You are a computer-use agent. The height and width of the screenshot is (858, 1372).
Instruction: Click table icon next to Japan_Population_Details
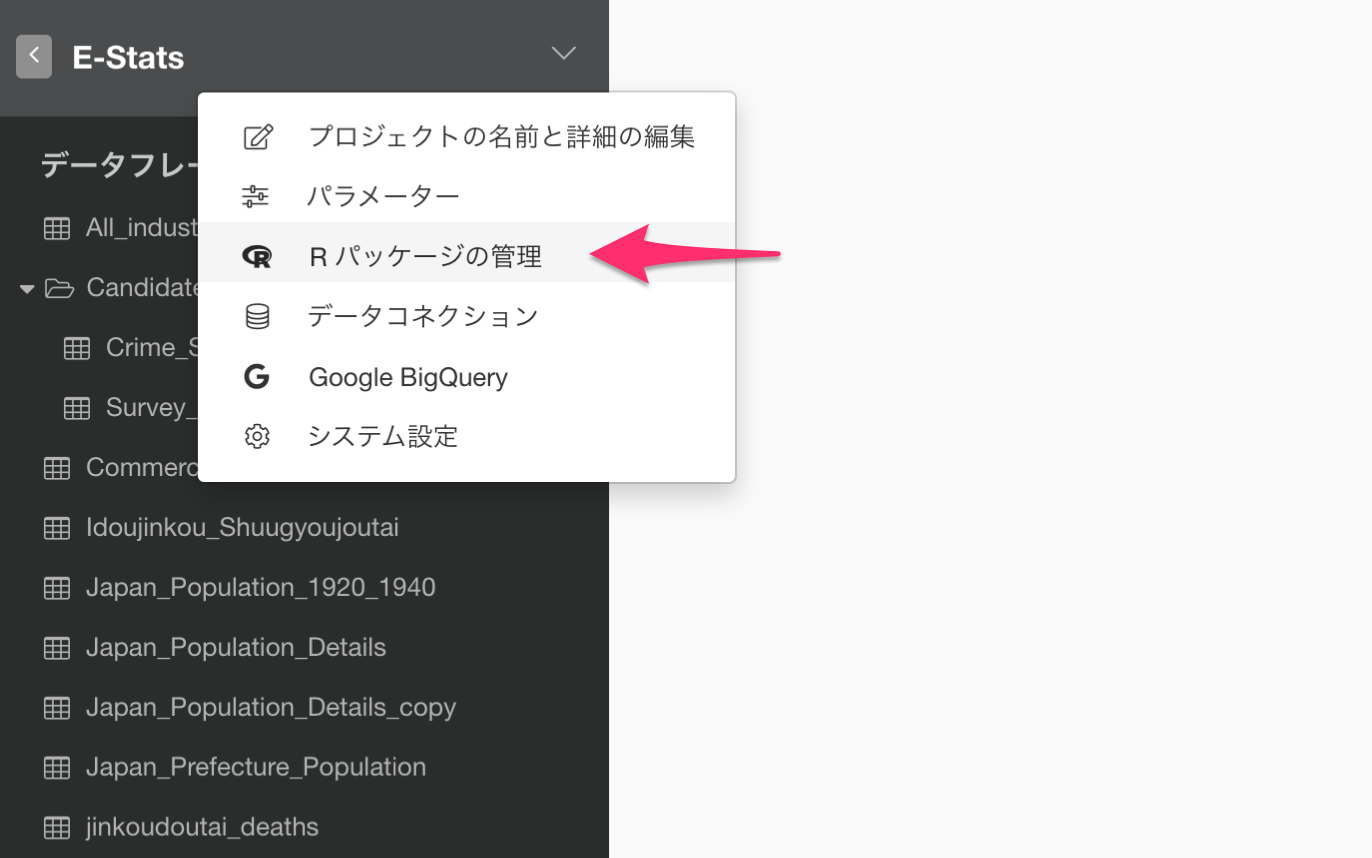click(x=57, y=648)
